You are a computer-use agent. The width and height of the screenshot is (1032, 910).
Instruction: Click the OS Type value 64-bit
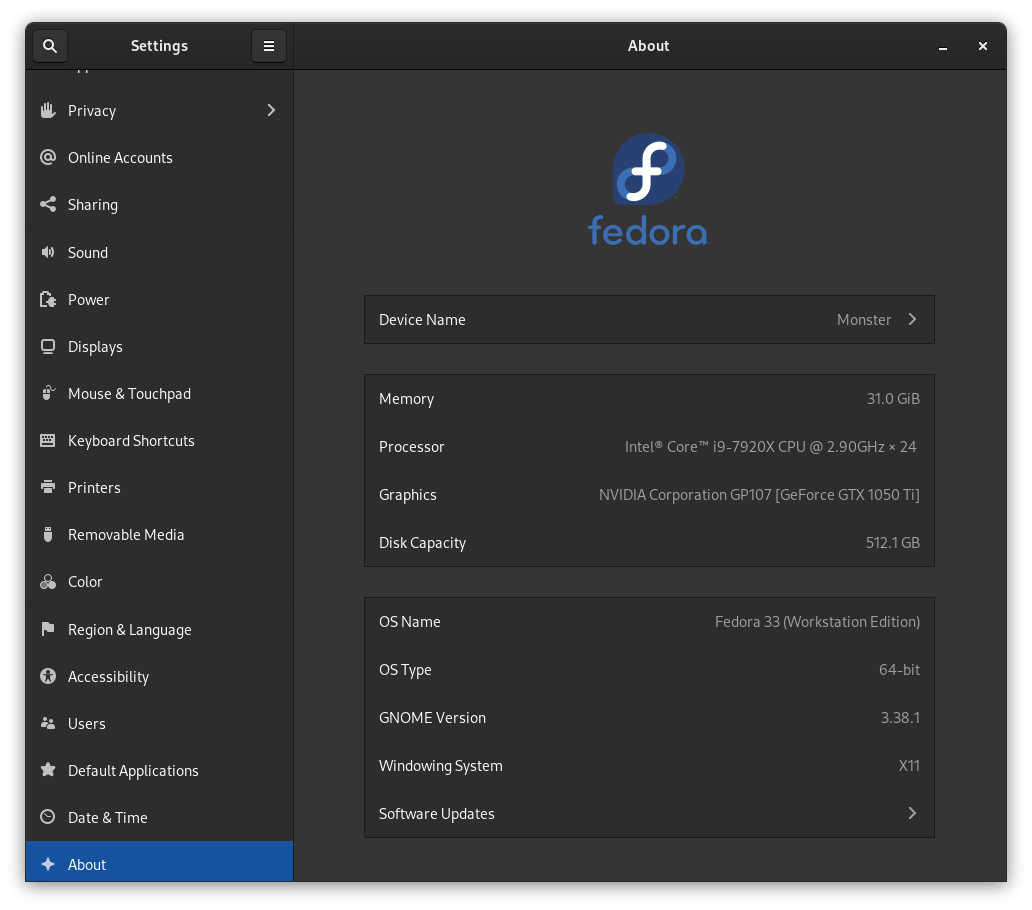pyautogui.click(x=899, y=670)
